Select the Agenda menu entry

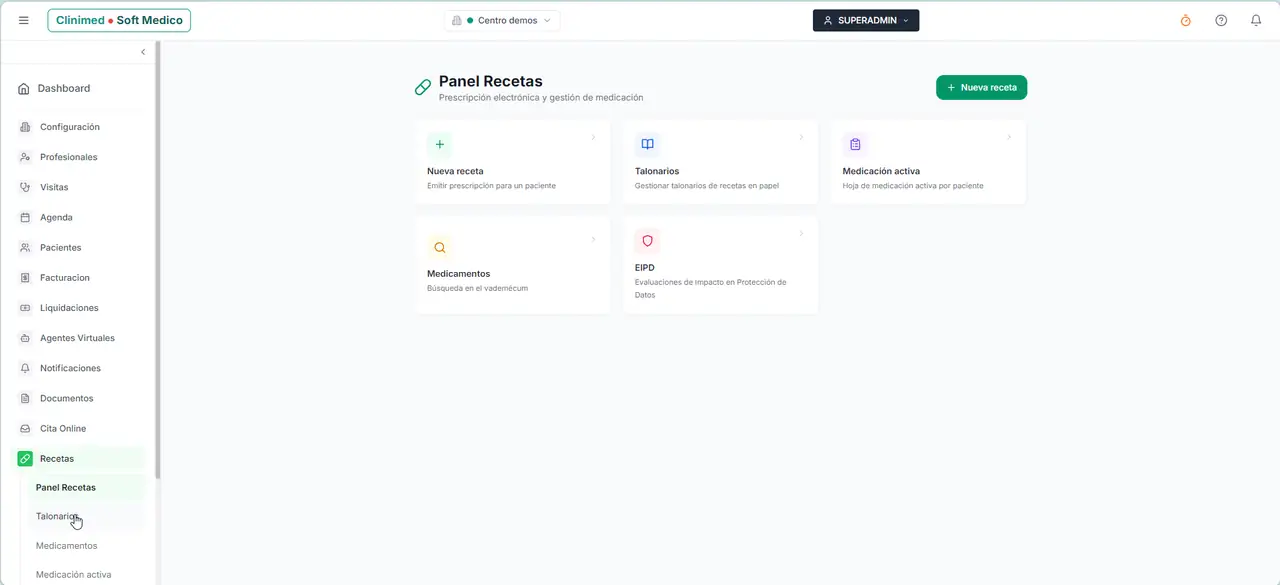(x=56, y=217)
